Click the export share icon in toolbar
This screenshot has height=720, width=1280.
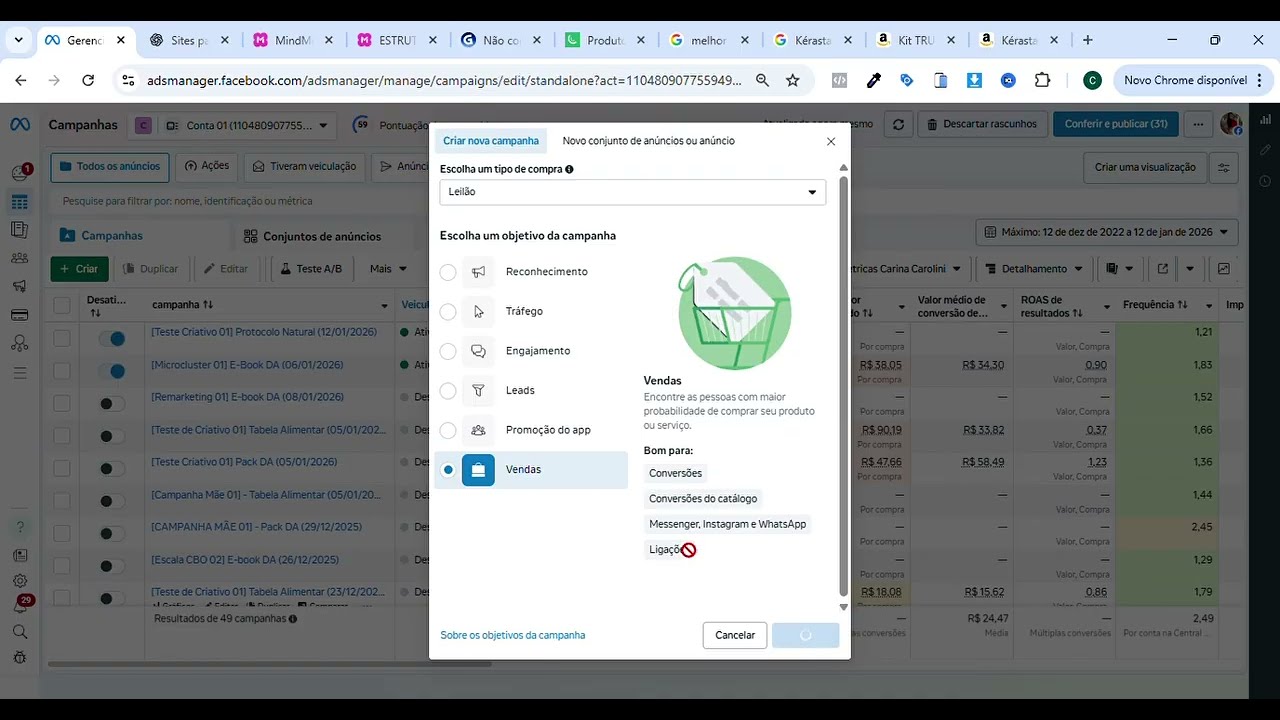click(x=1162, y=269)
